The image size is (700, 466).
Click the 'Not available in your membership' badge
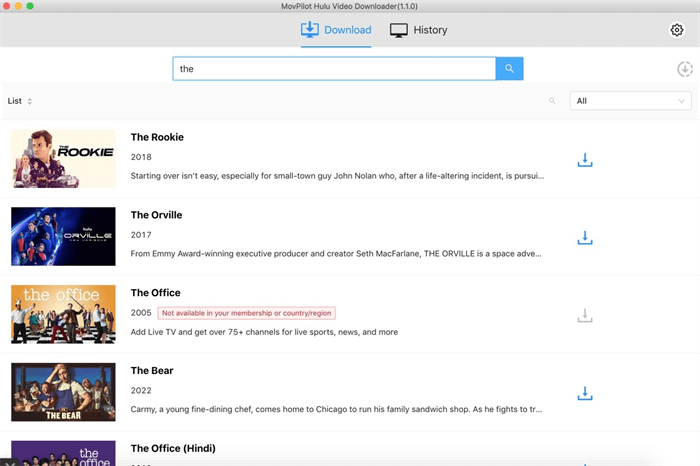point(246,313)
